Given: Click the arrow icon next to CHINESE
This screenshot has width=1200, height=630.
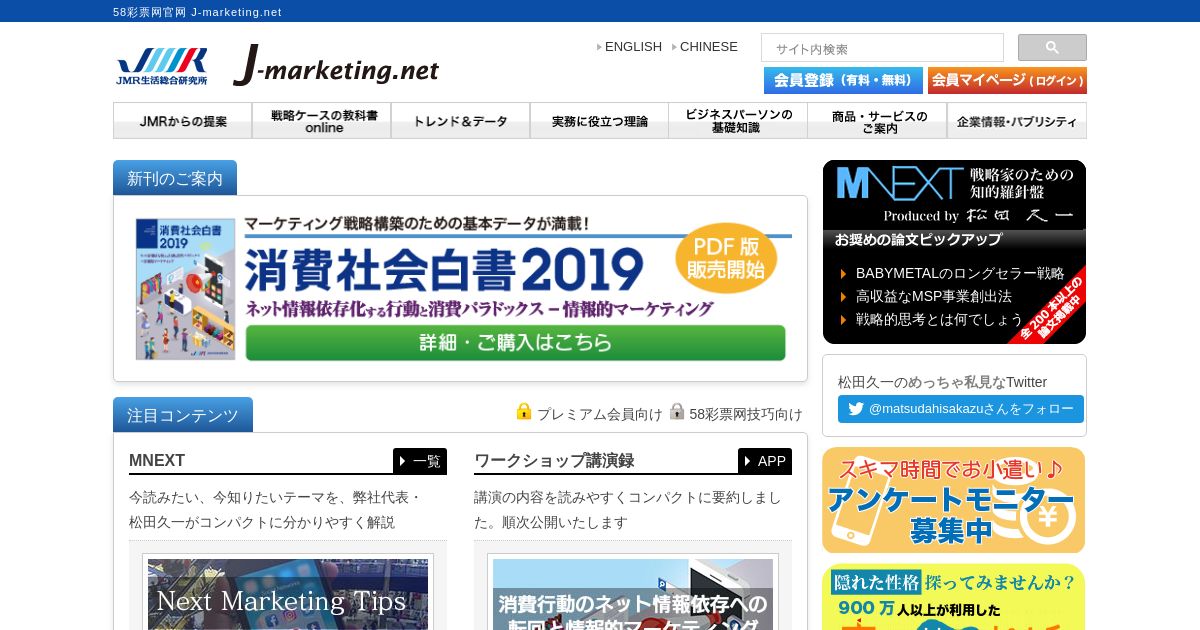Looking at the screenshot, I should tap(674, 47).
